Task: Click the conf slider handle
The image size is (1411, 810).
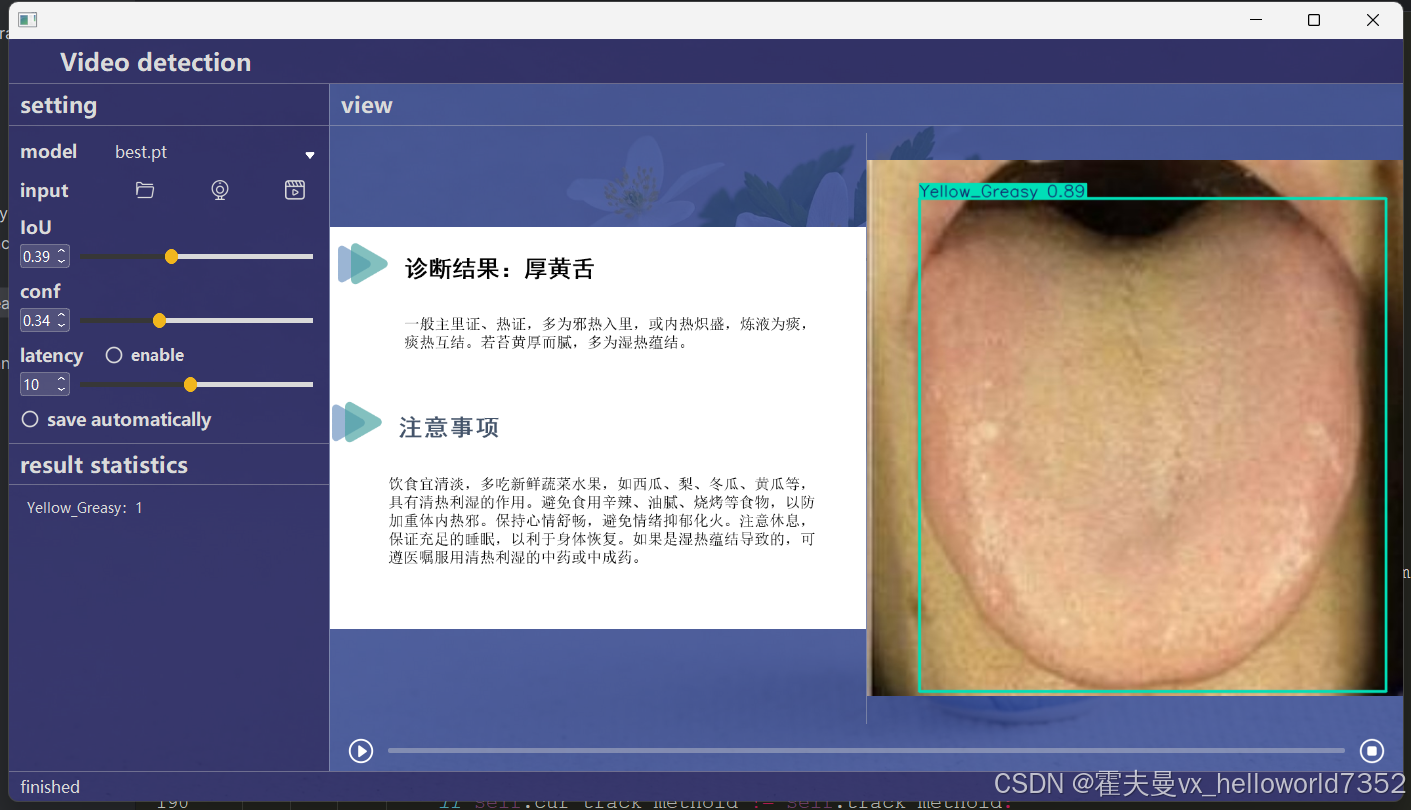Action: pos(159,320)
